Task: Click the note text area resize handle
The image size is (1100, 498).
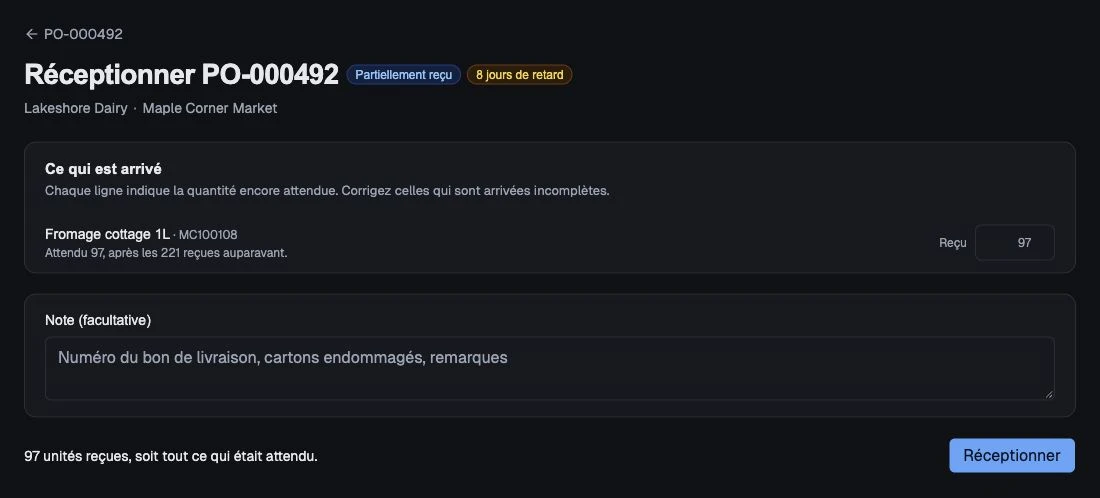Action: [x=1049, y=395]
